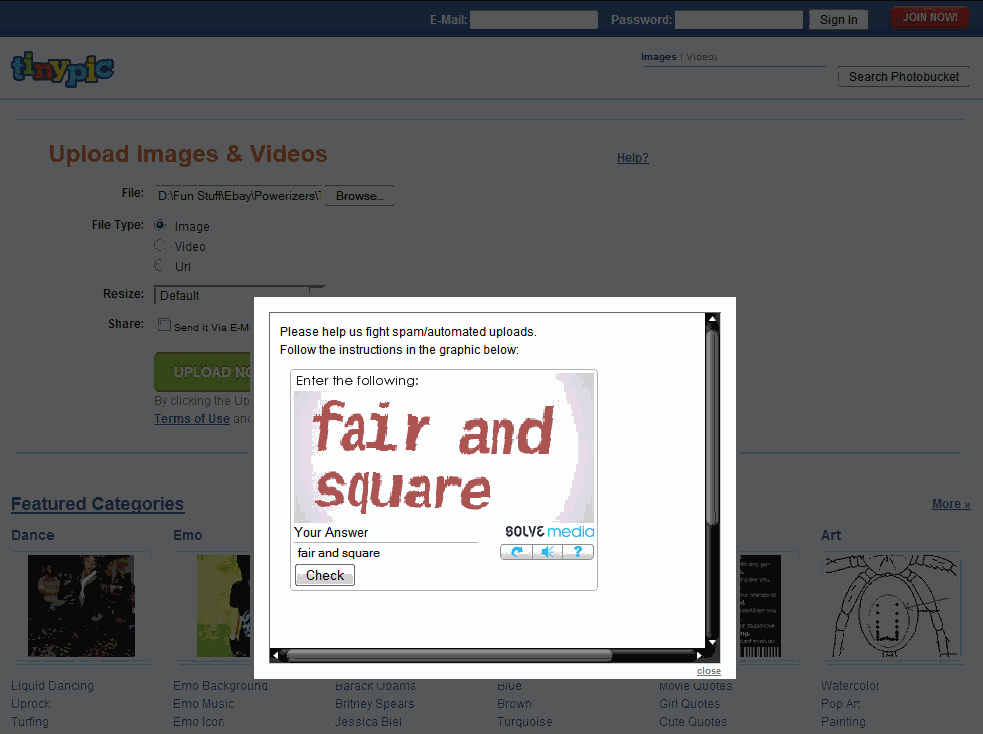Select the Images search tab

(659, 57)
